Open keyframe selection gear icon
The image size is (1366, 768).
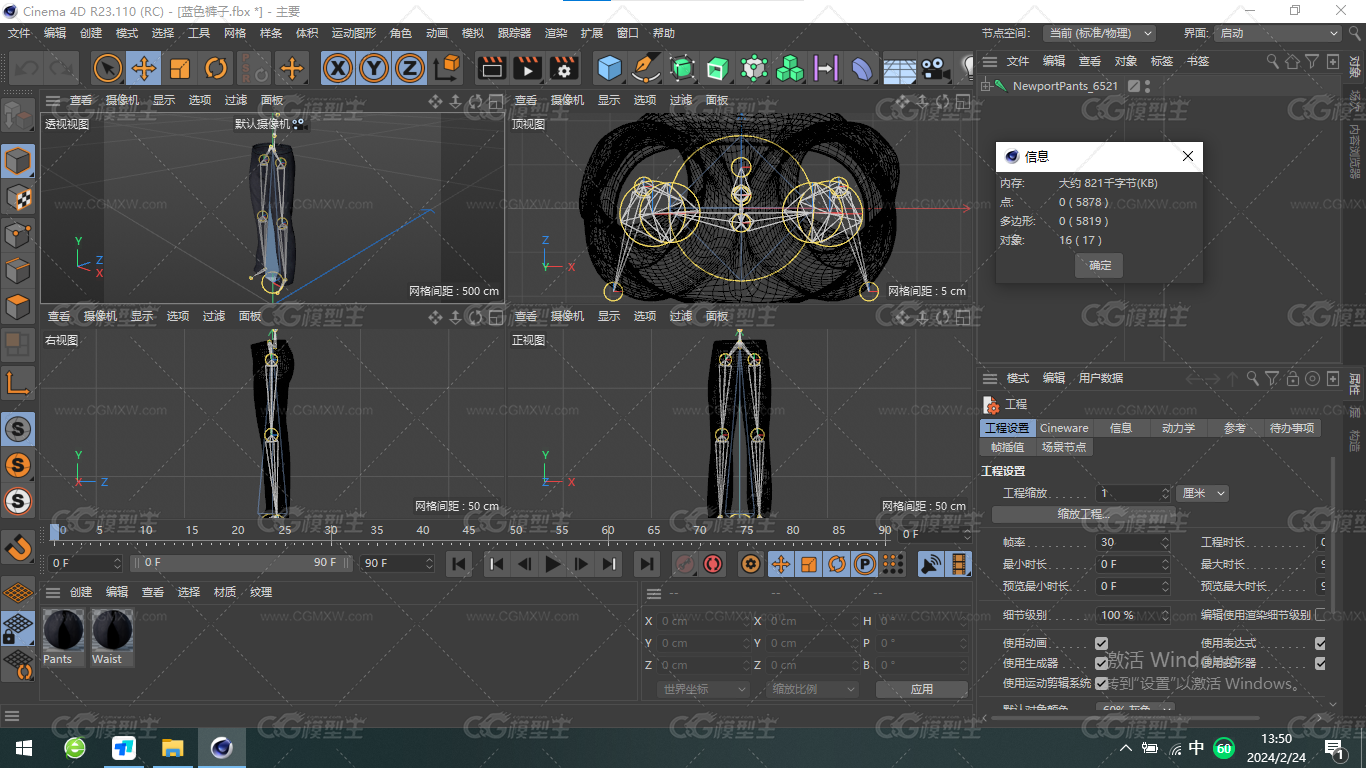click(751, 564)
